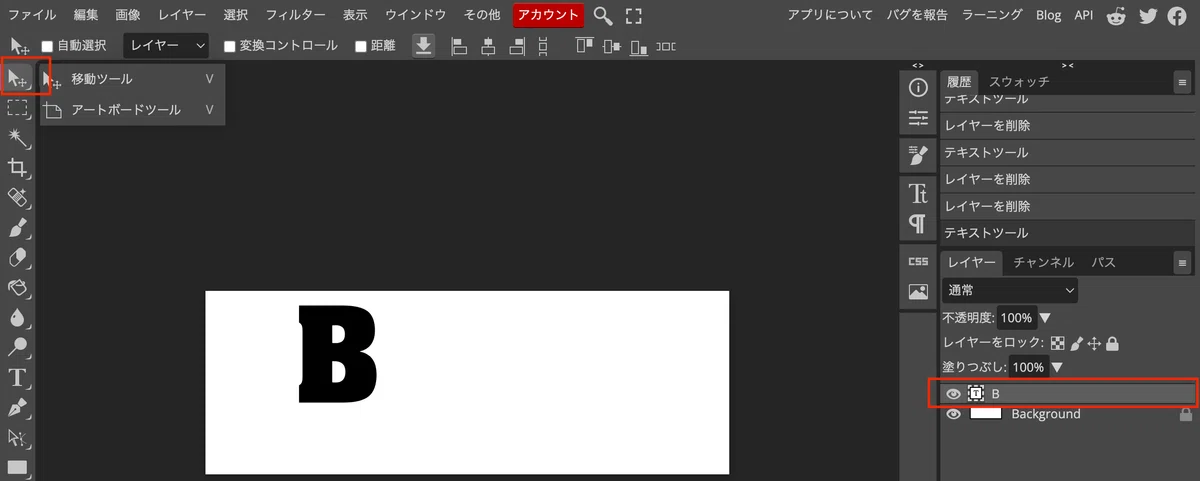Select the Pen tool

pyautogui.click(x=17, y=408)
